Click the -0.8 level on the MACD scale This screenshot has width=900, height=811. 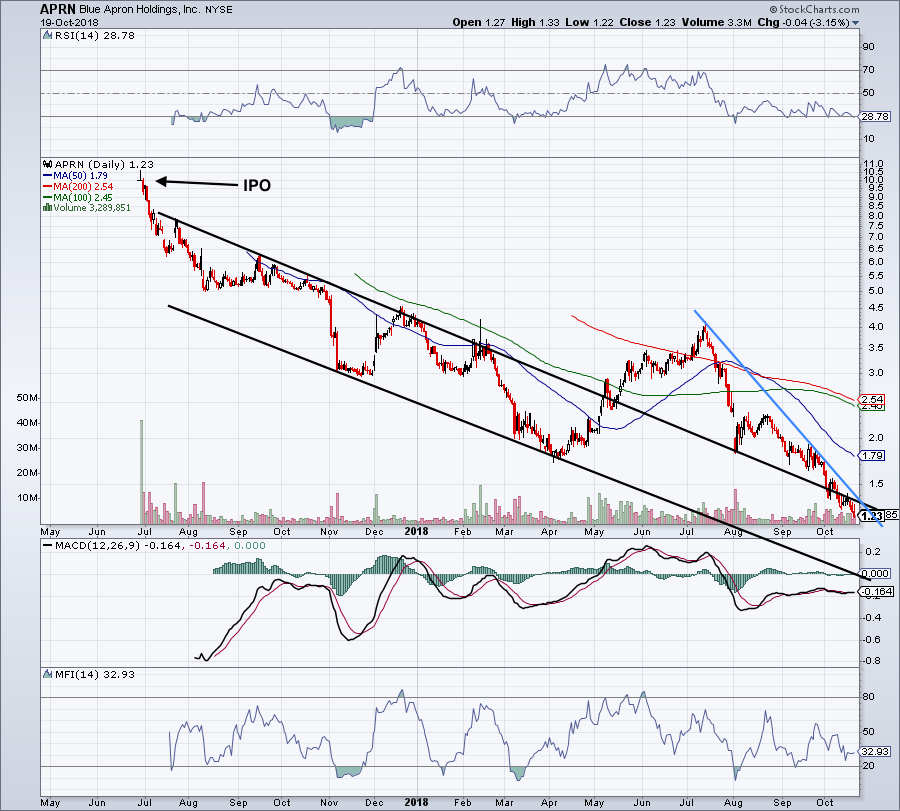point(872,661)
